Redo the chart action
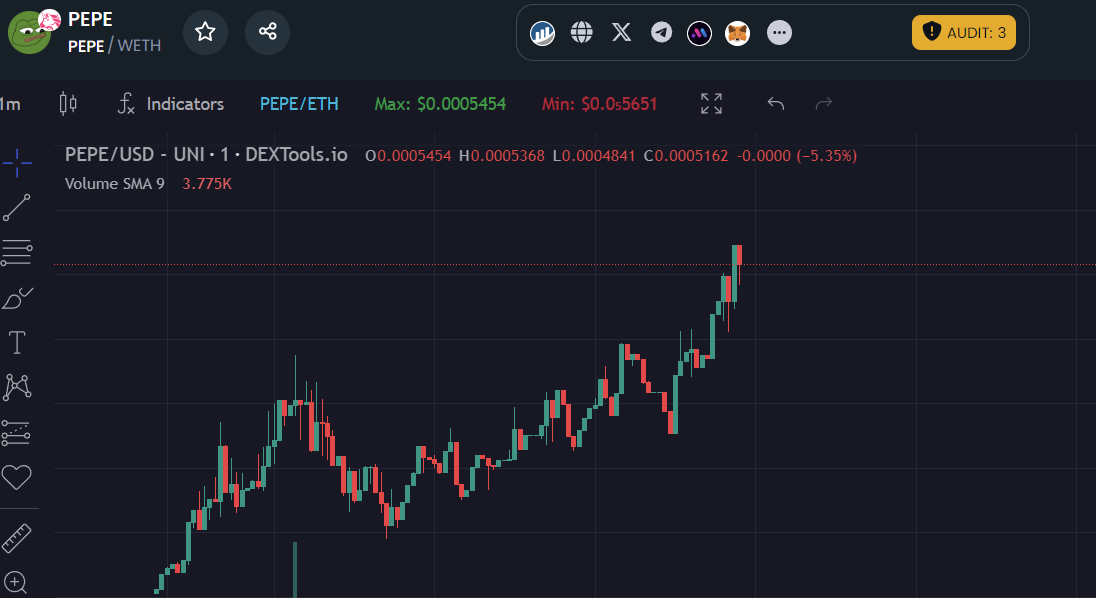This screenshot has height=598, width=1096. click(824, 103)
